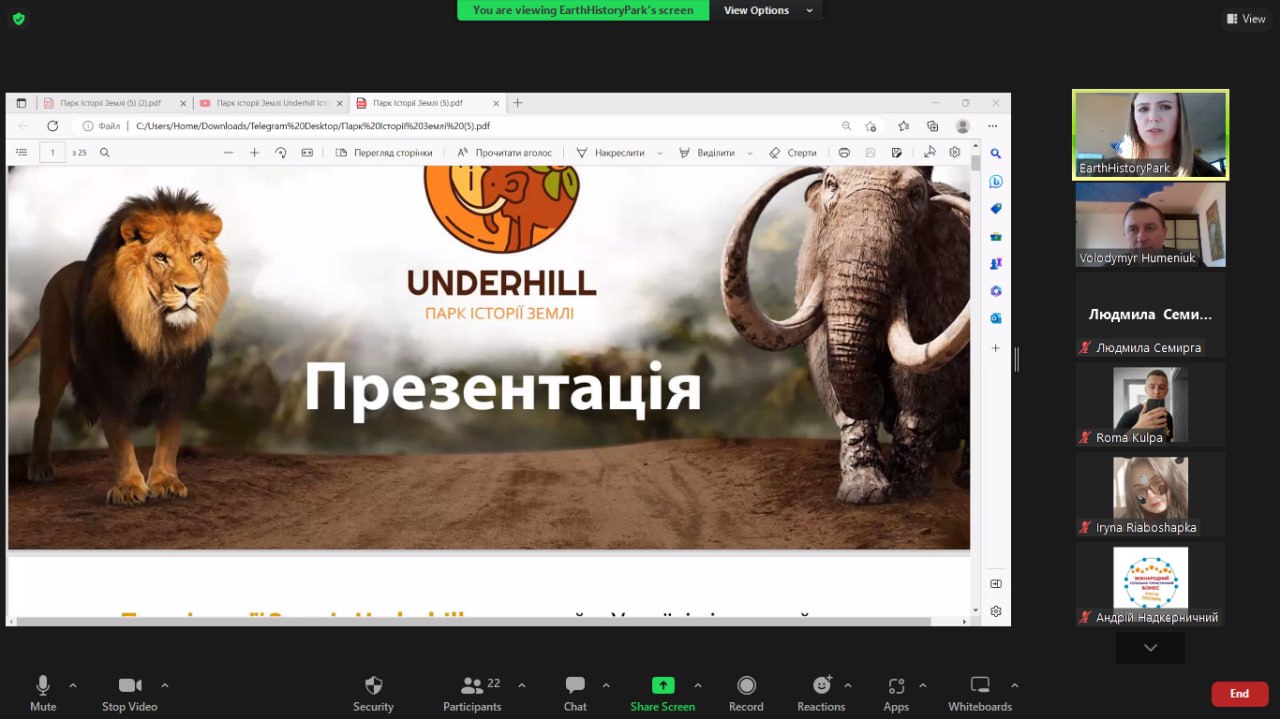Select Volodymyr Humeniuk's video thumbnail
This screenshot has width=1280, height=719.
[1150, 224]
